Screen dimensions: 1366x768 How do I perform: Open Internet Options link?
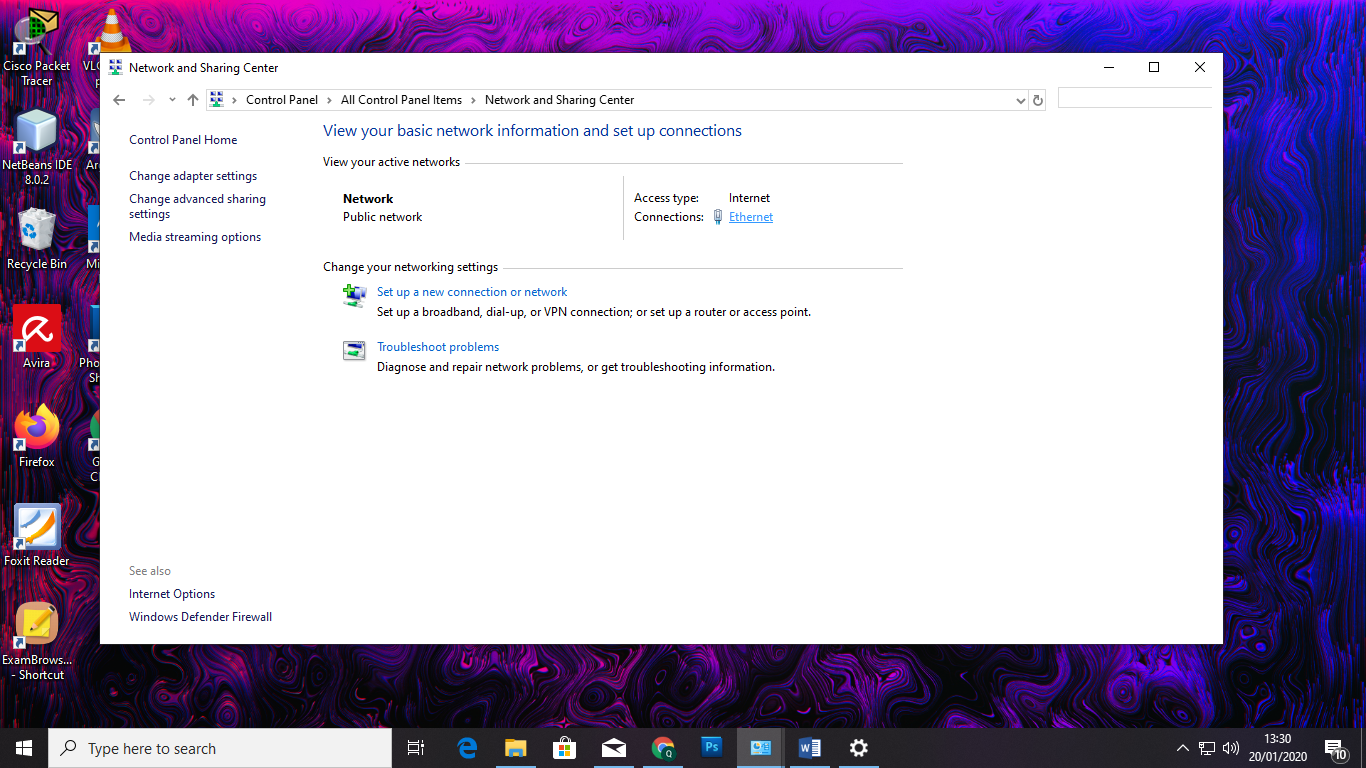click(172, 594)
